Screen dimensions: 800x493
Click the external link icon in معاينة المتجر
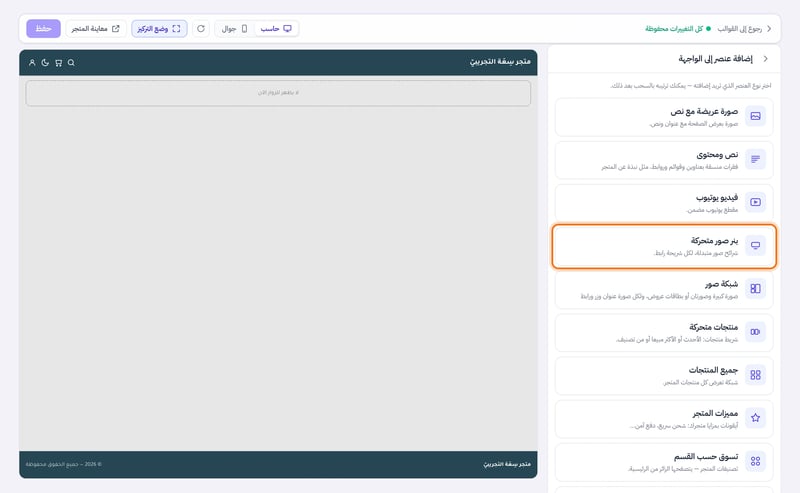116,29
